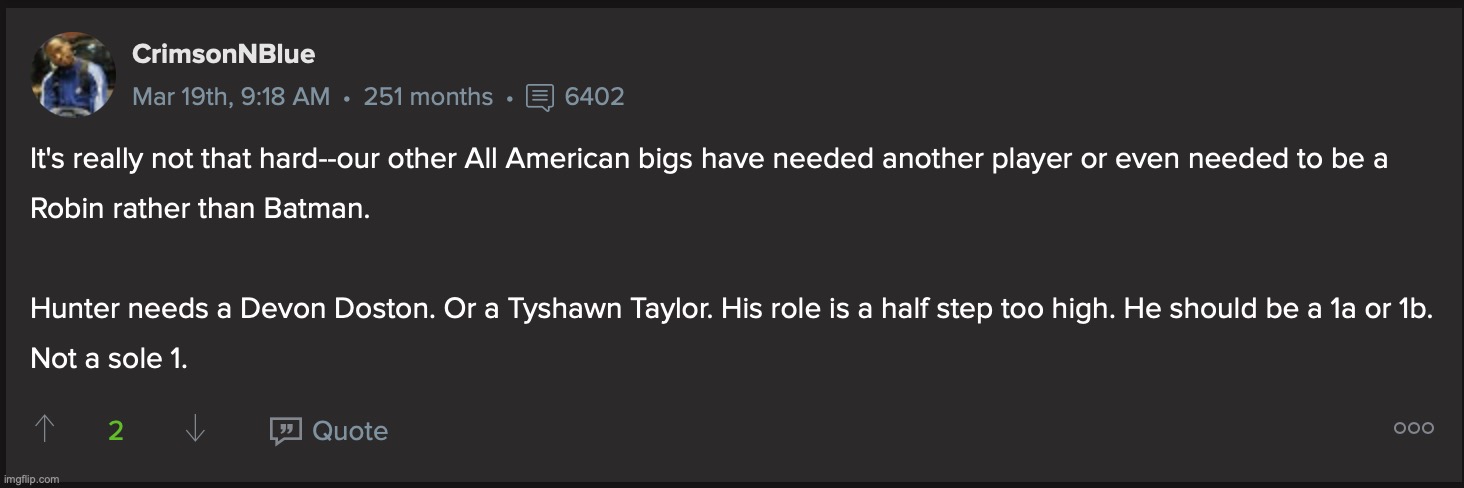Downvote the post with the down arrow
1464x488 pixels.
tap(195, 430)
